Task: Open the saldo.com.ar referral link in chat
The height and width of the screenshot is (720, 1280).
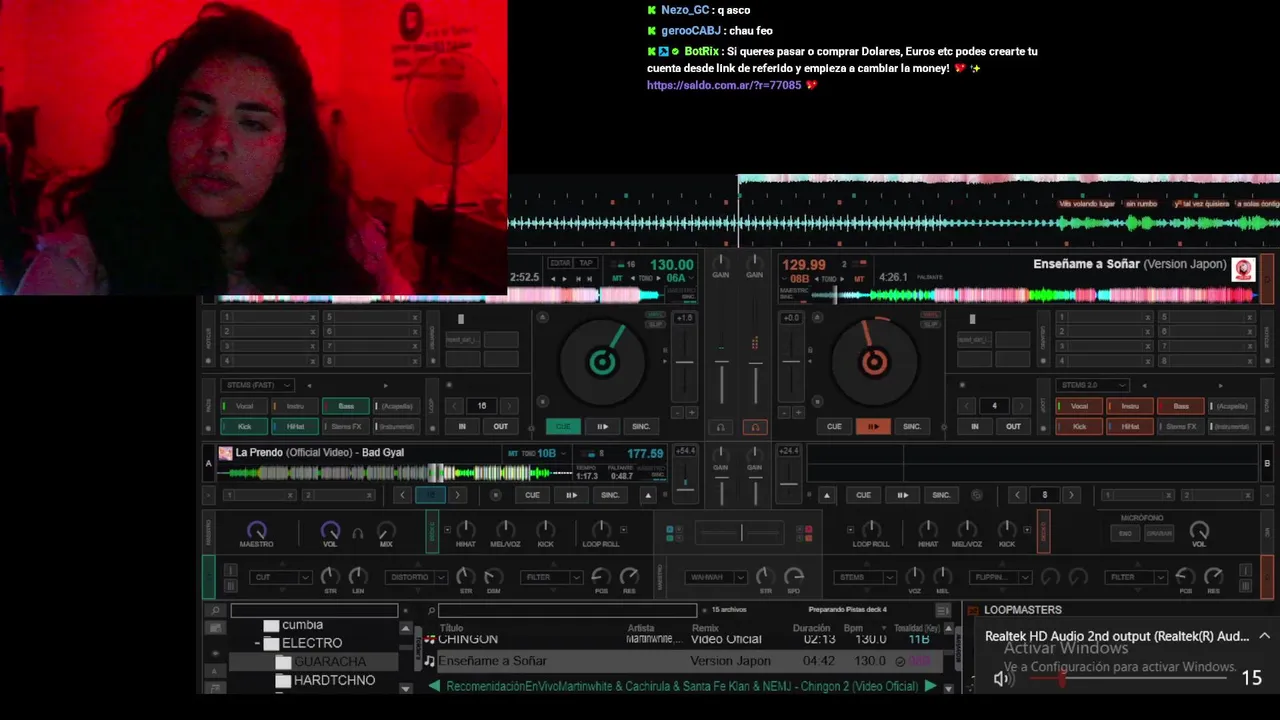Action: click(724, 86)
